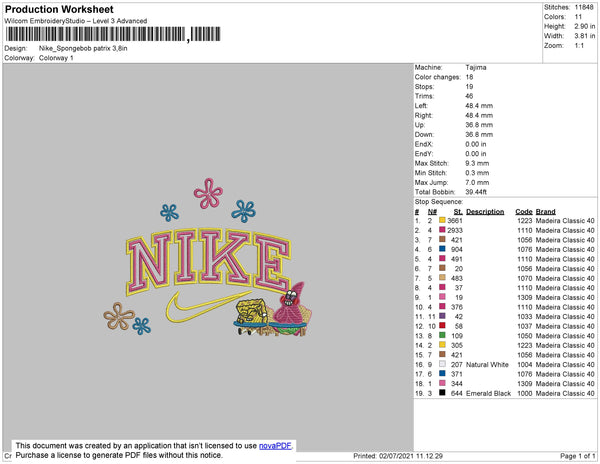600x464 pixels.
Task: Click the red swatch in stop row 12
Action: click(x=442, y=326)
